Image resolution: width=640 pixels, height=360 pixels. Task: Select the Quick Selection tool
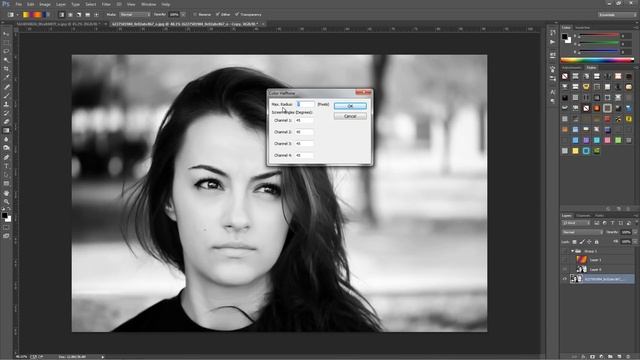(x=6, y=60)
